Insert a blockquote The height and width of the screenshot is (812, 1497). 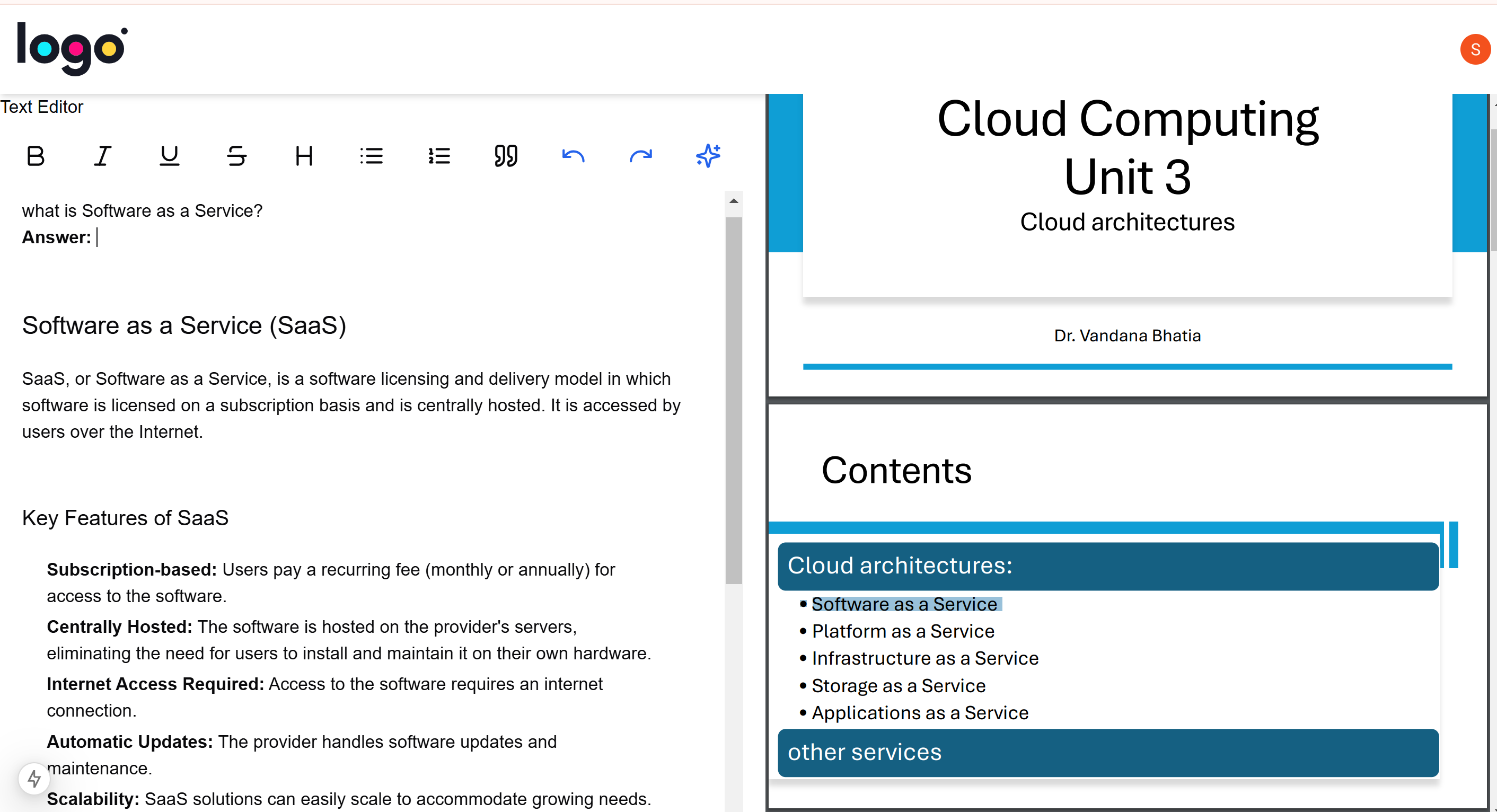pyautogui.click(x=506, y=156)
